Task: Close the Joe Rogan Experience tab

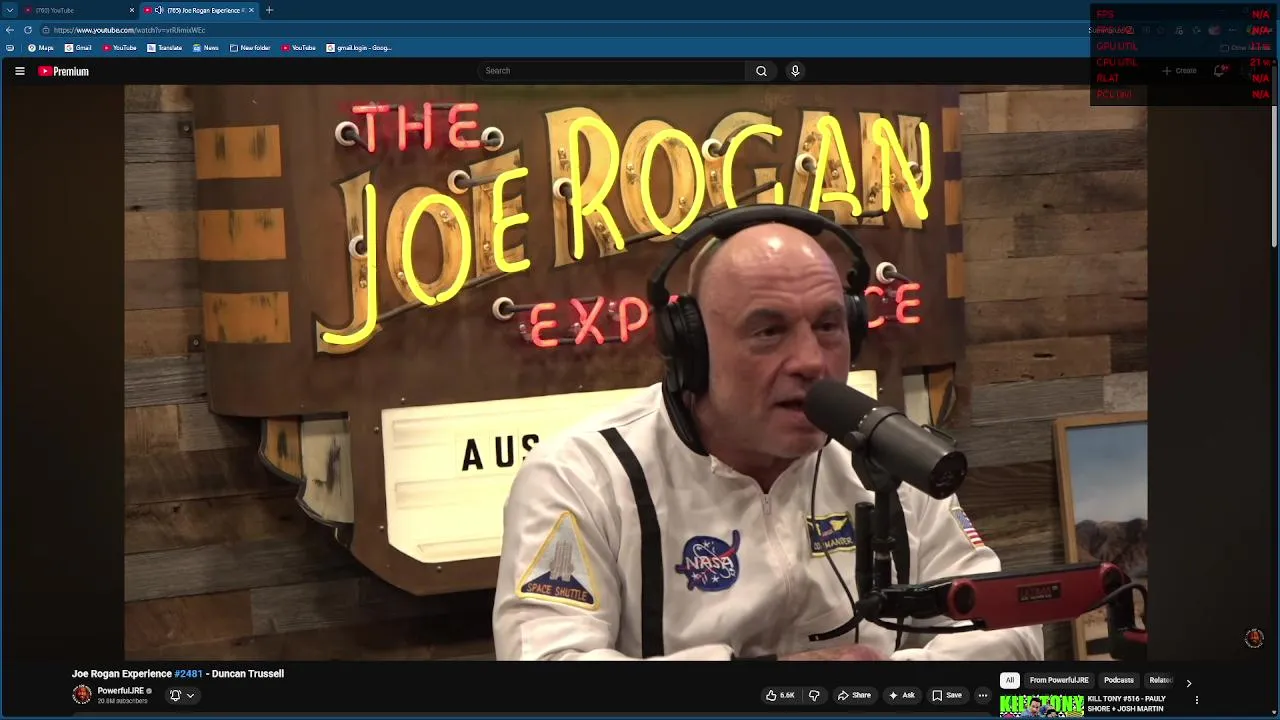Action: (x=251, y=10)
